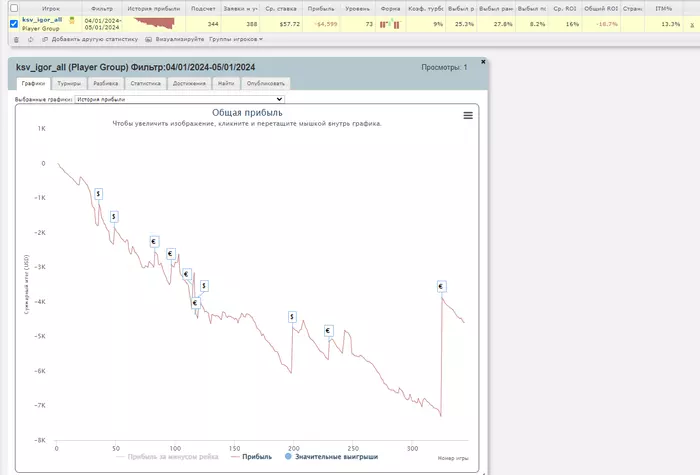Select the $ win marker near game 200
Viewport: 700px width, 475px height.
(292, 317)
